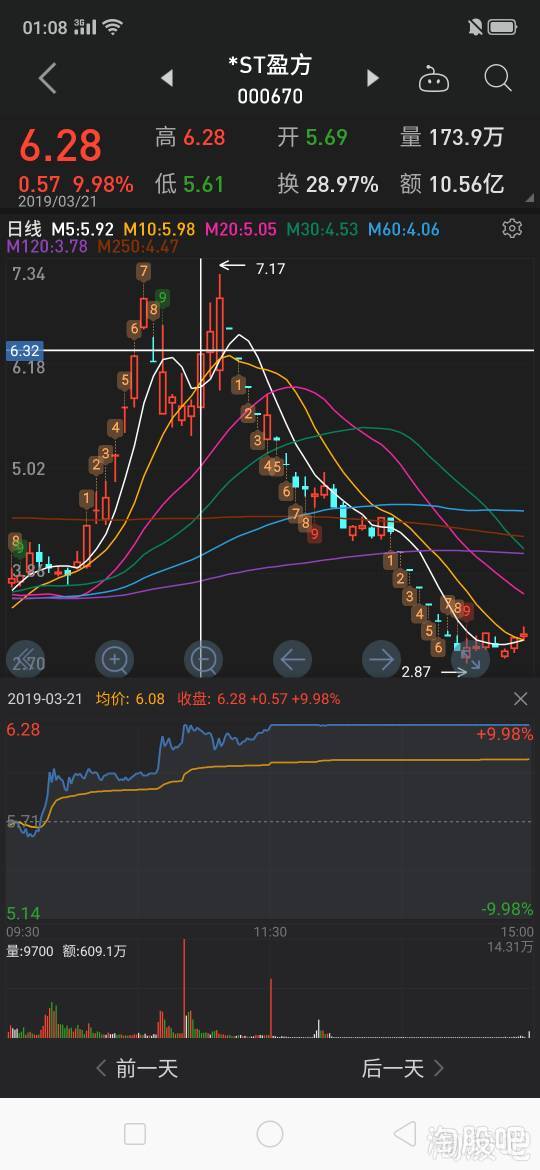
Task: Tap the 11:30 time axis label
Action: [x=270, y=932]
